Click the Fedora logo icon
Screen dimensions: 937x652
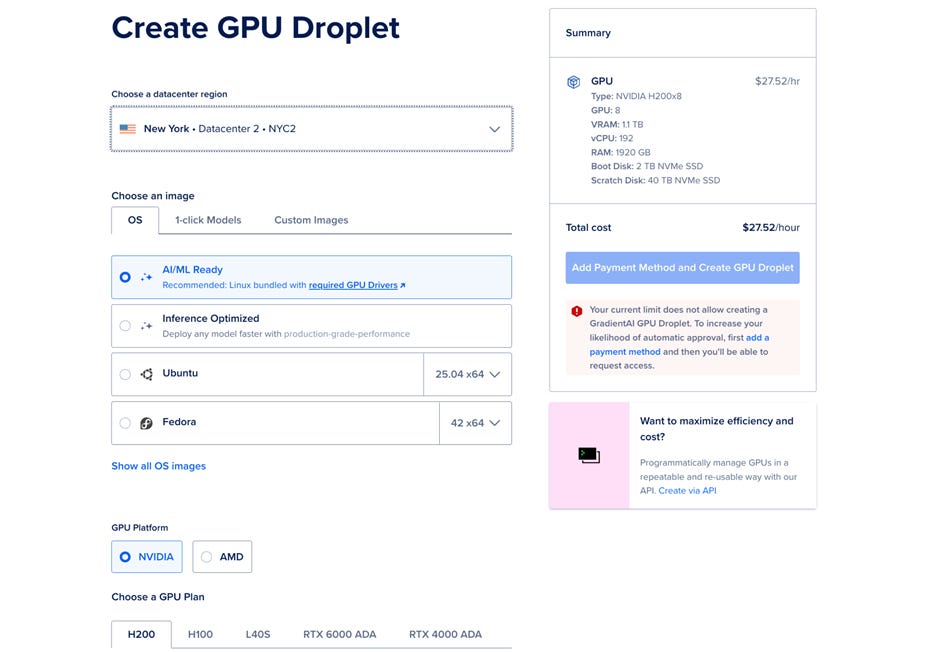point(146,423)
